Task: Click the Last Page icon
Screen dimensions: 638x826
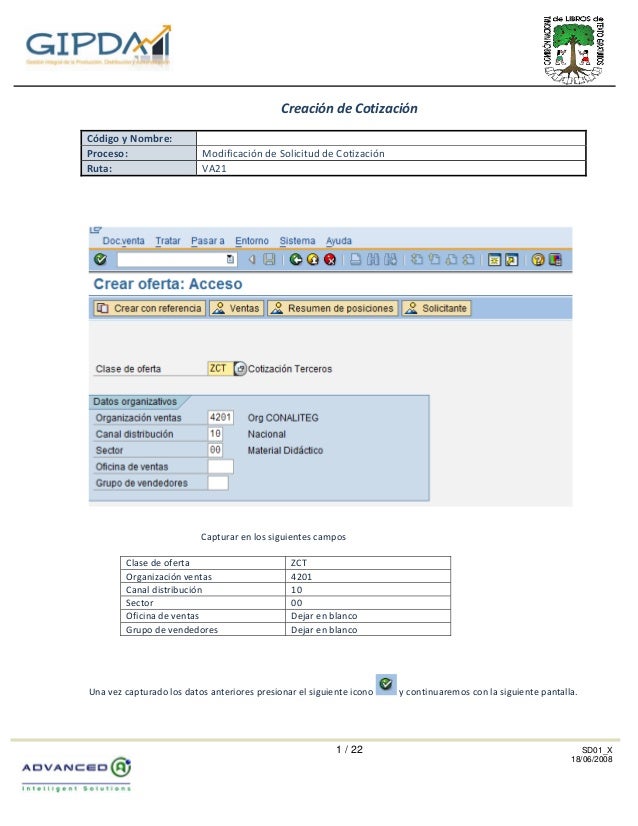Action: point(468,259)
